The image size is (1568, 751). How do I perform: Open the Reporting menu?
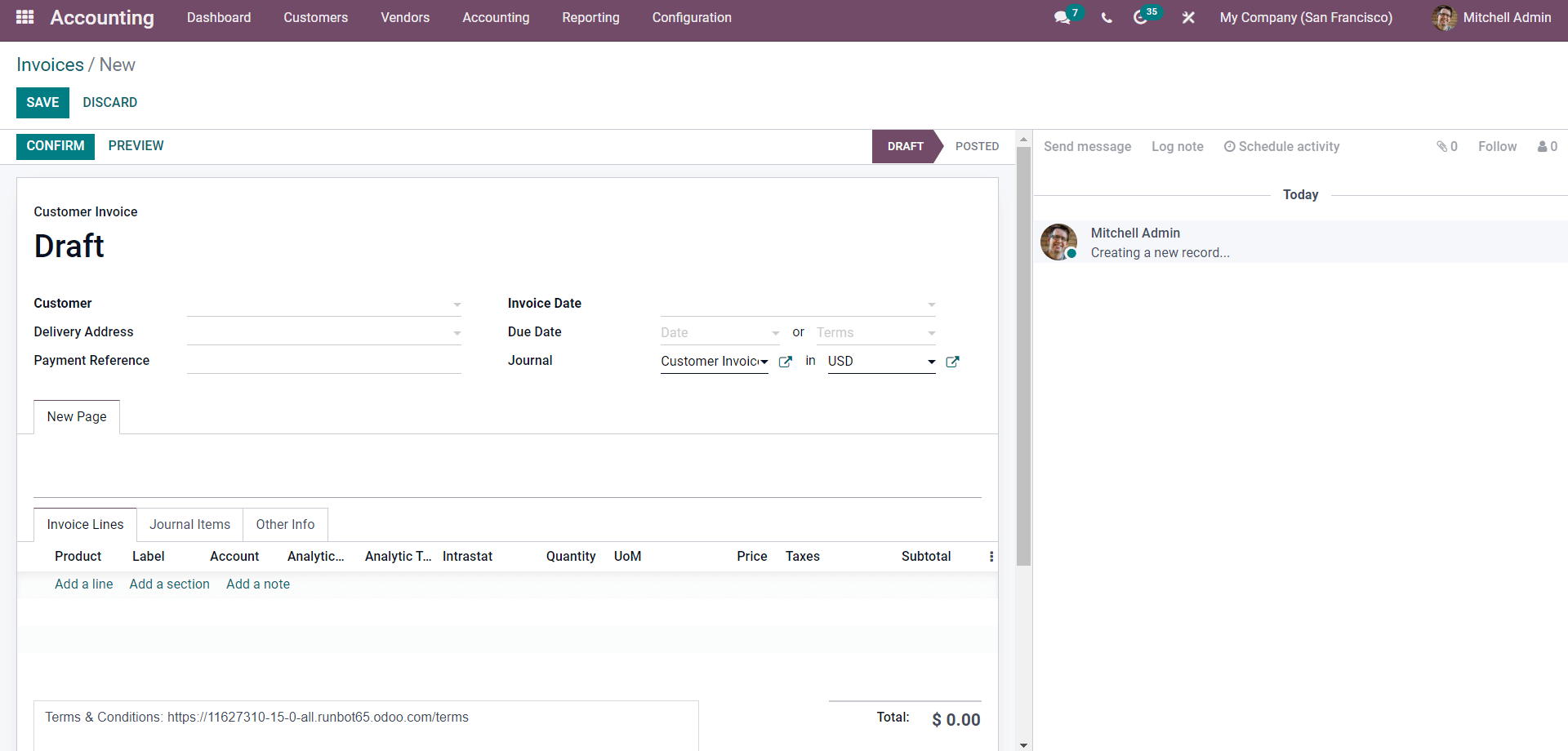point(590,18)
